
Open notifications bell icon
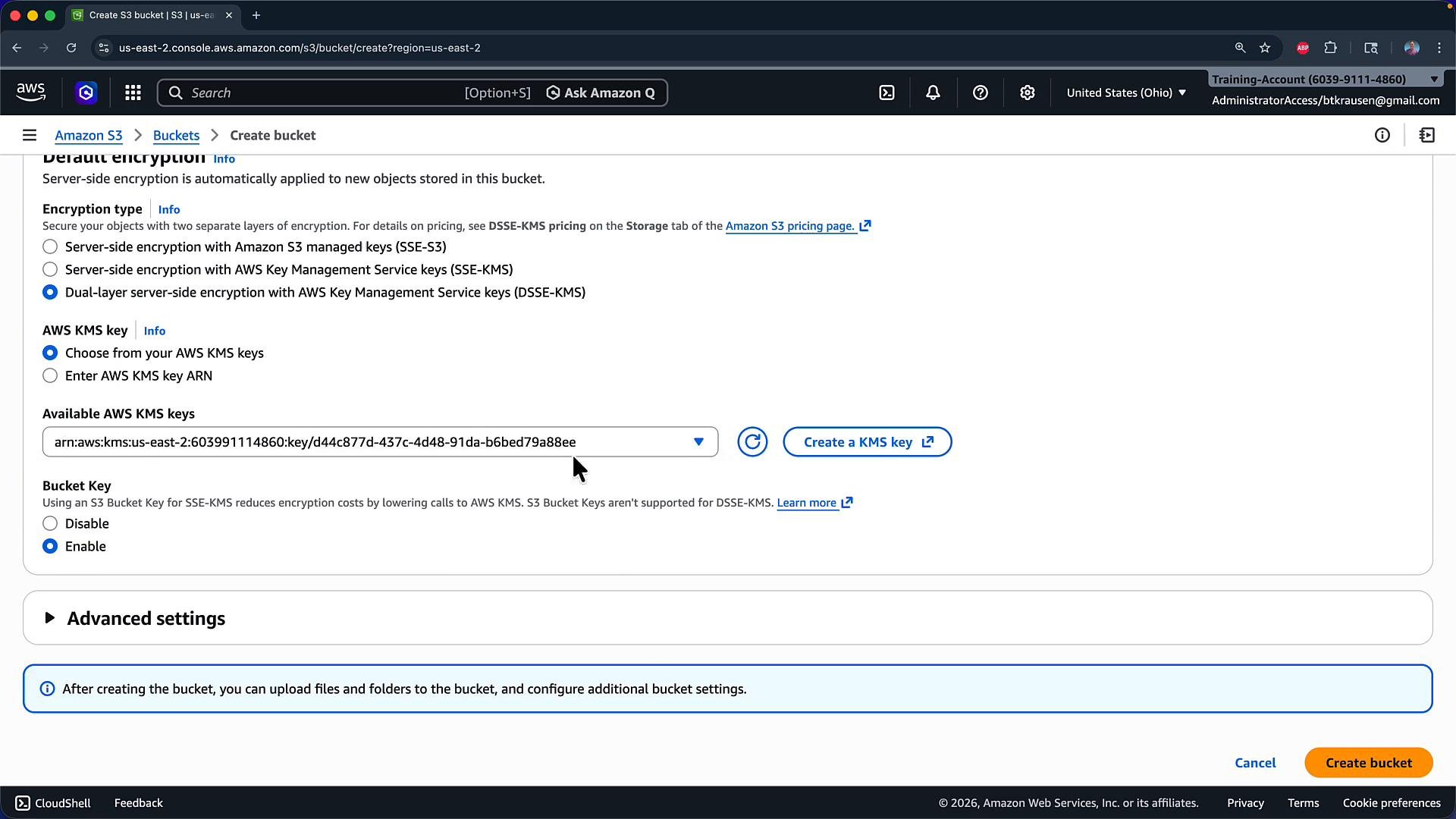(x=933, y=93)
